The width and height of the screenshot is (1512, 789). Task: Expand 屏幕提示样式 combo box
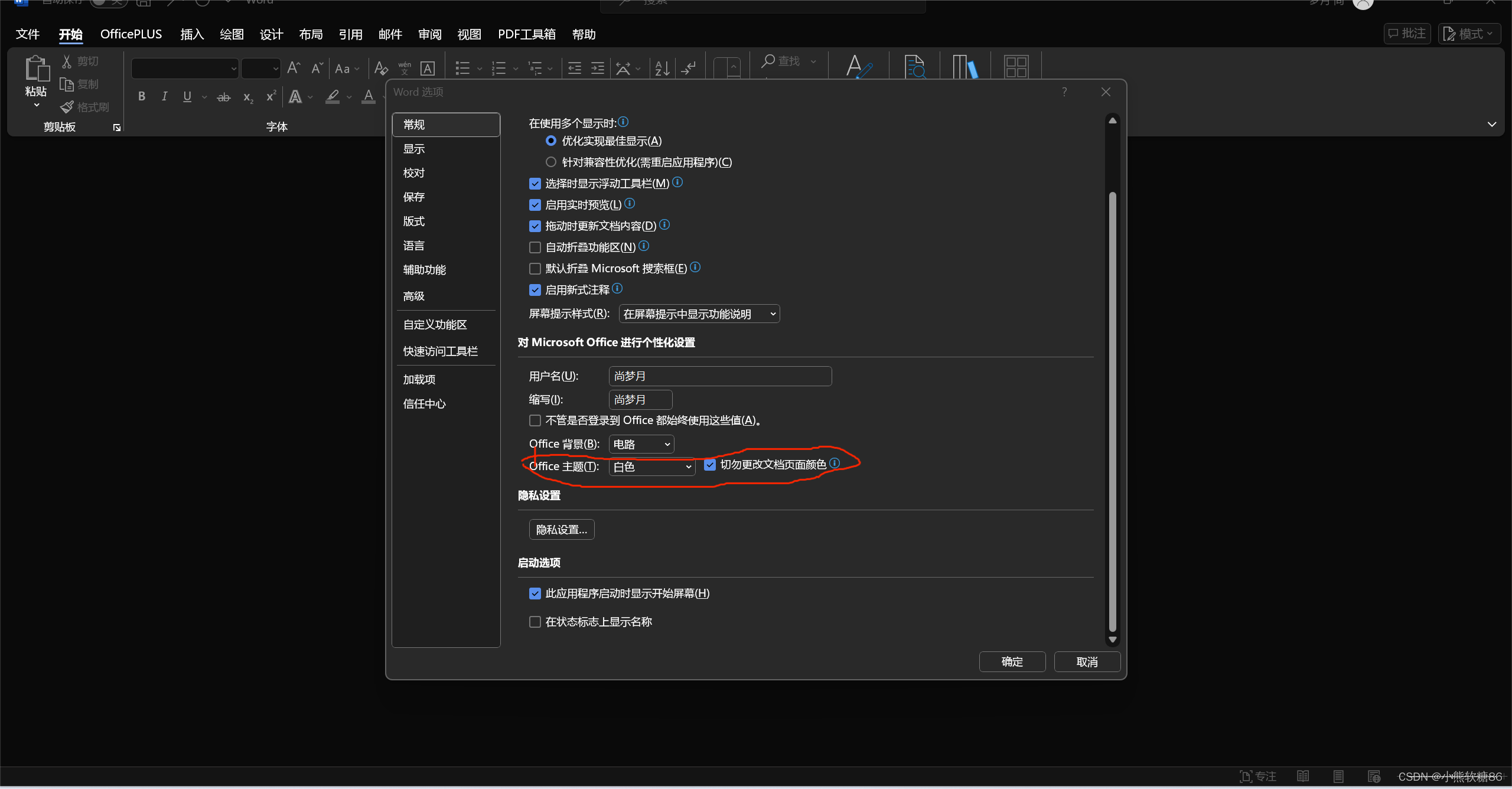tap(699, 314)
